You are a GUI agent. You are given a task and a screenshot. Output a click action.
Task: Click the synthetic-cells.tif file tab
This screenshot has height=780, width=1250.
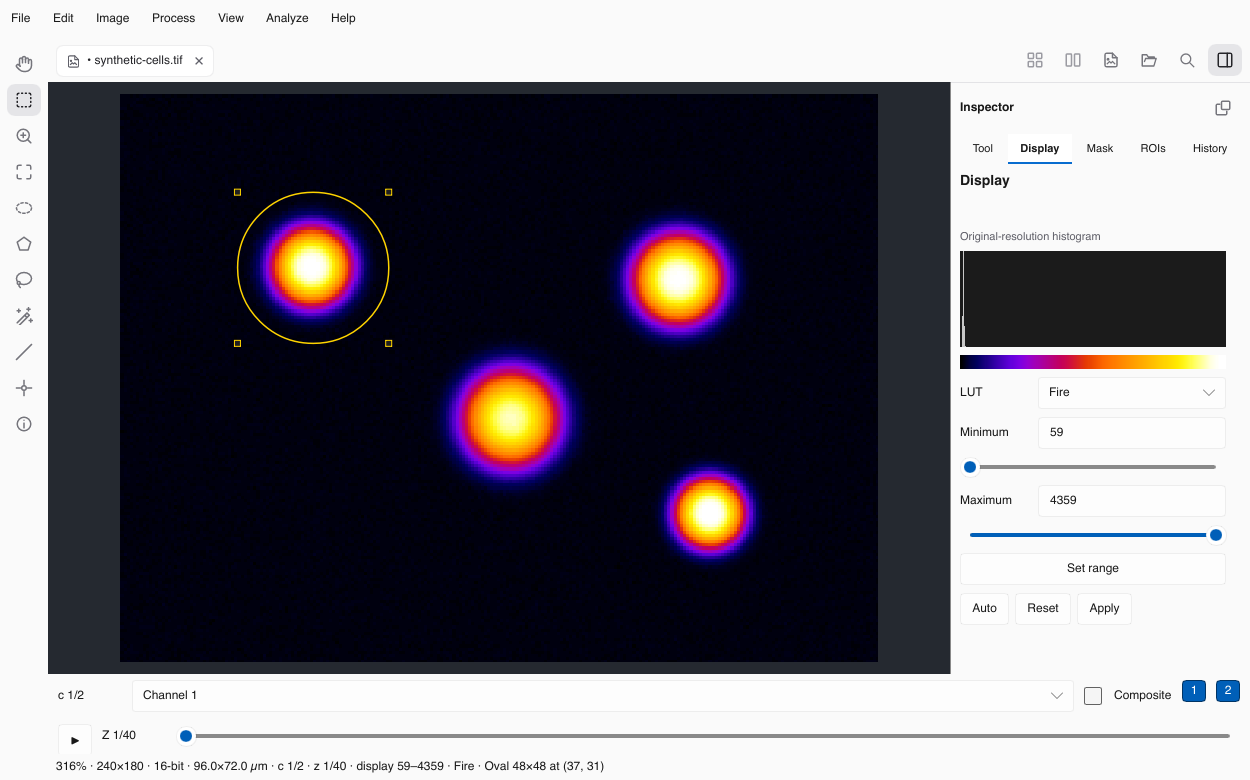tap(135, 61)
